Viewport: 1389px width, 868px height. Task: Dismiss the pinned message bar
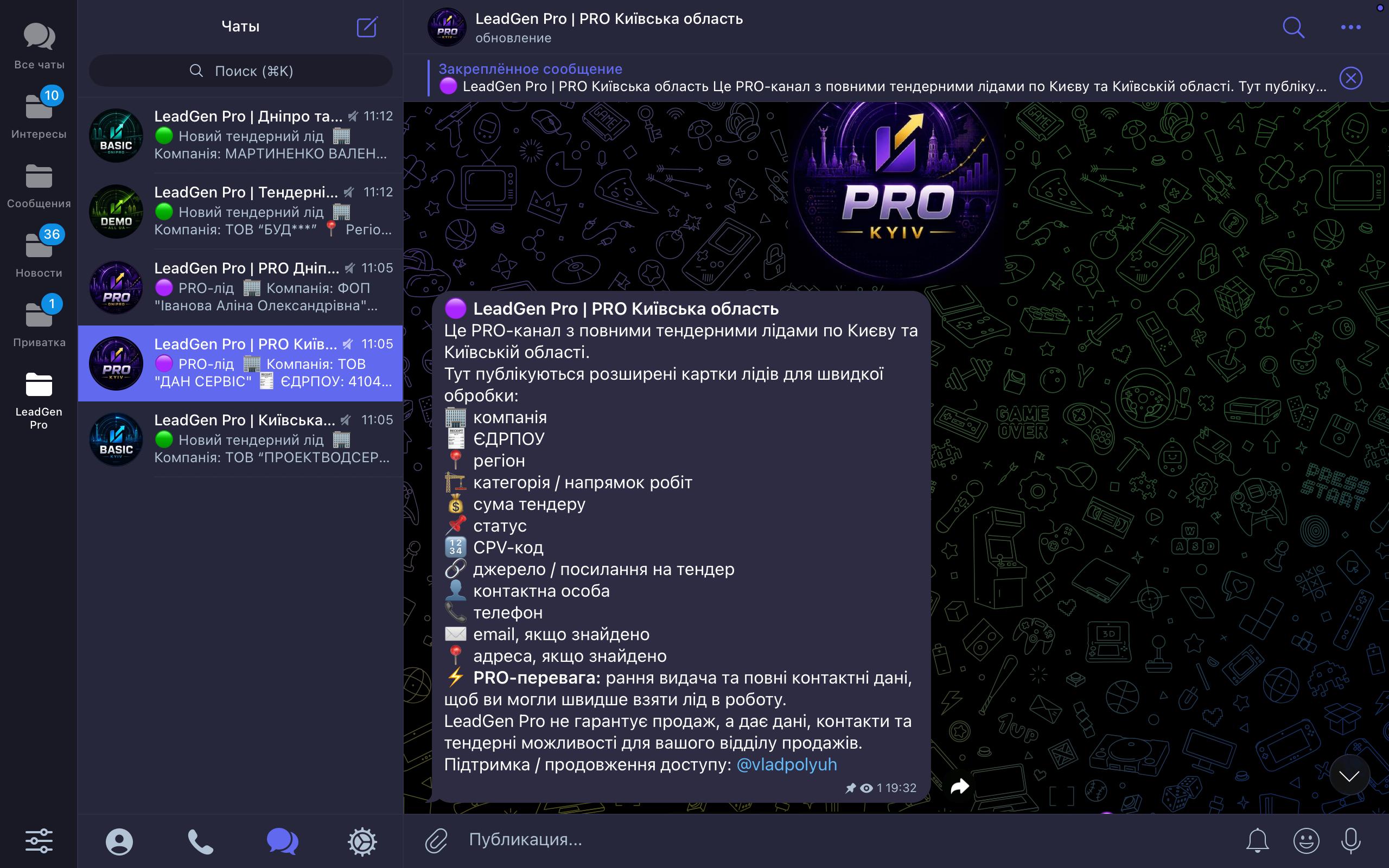(1350, 78)
